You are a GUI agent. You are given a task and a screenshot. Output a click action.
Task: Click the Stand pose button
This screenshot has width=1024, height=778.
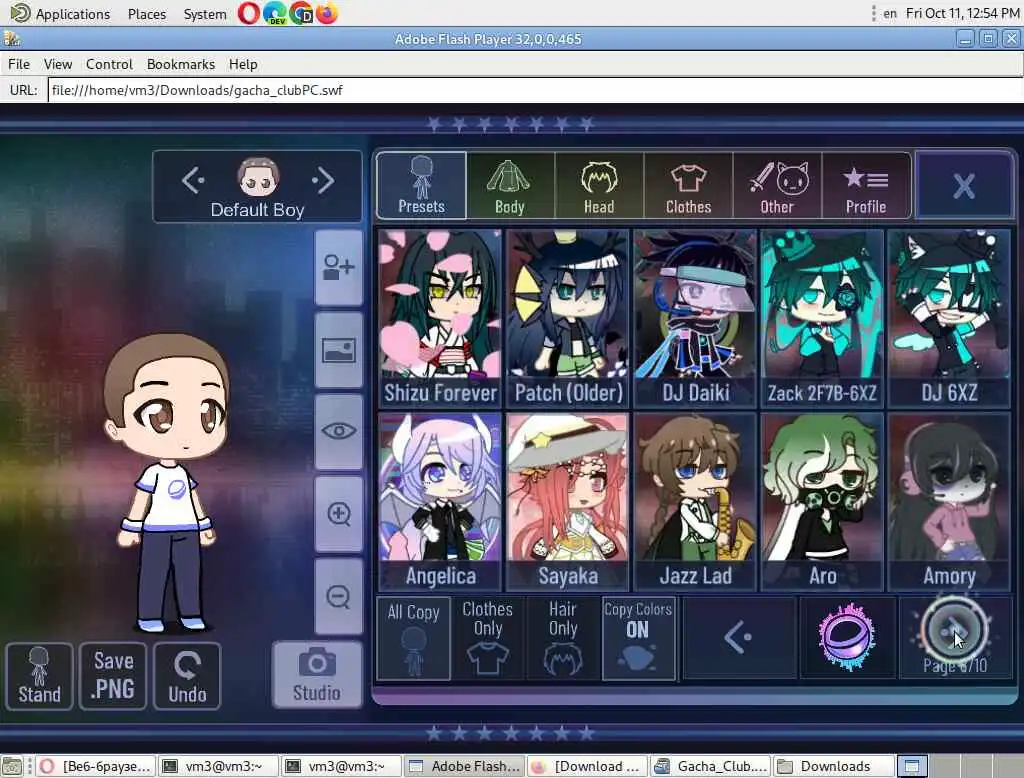39,676
